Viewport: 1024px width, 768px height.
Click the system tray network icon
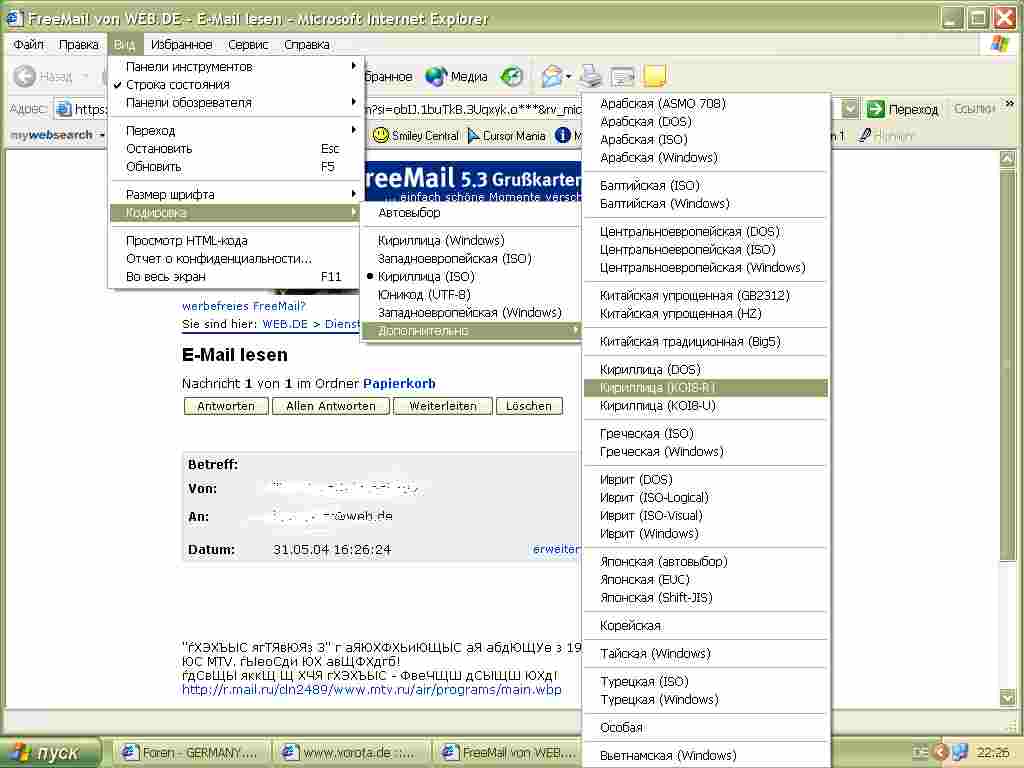click(x=960, y=753)
